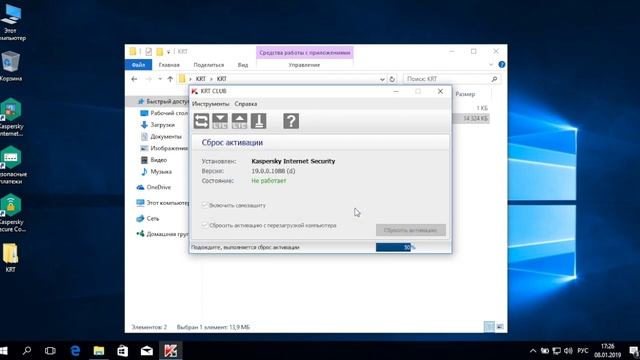Open the Windows Start menu
The width and height of the screenshot is (640, 360).
coord(4,351)
